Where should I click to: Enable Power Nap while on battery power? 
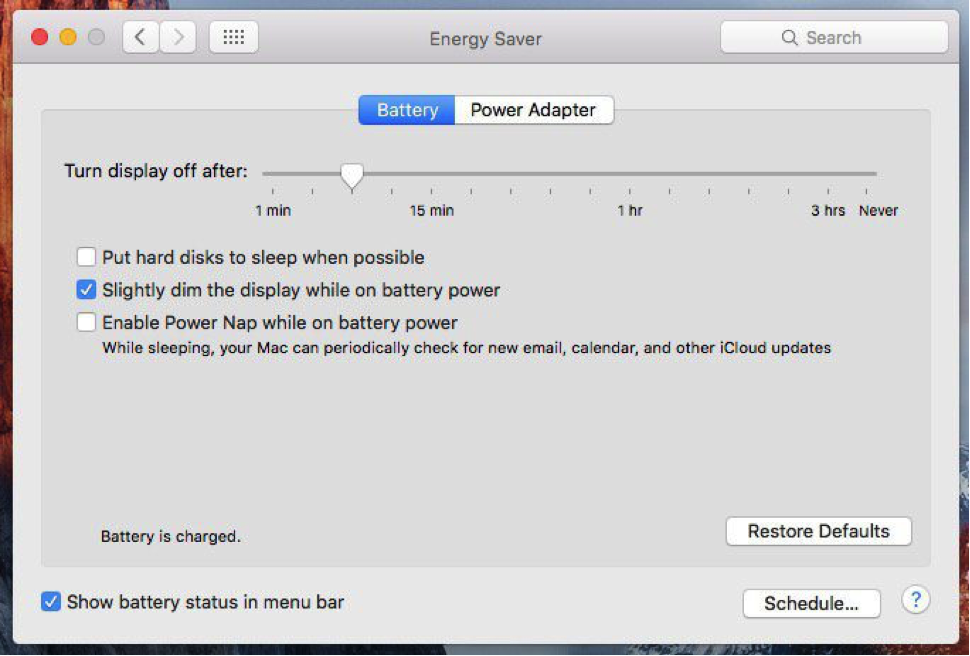click(86, 322)
